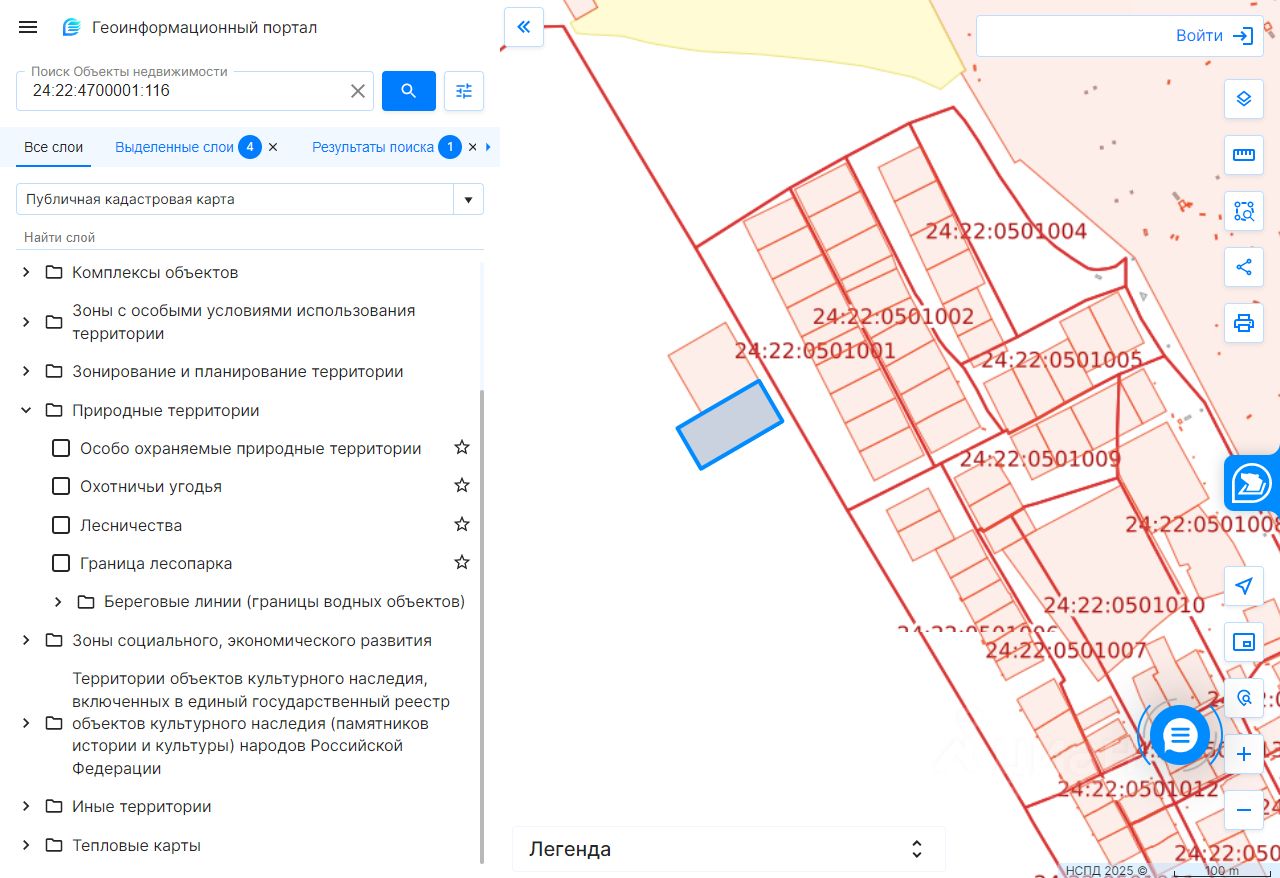Screen dimensions: 1280x878
Task: Turn on Граница лесопарка layer
Action: [61, 563]
